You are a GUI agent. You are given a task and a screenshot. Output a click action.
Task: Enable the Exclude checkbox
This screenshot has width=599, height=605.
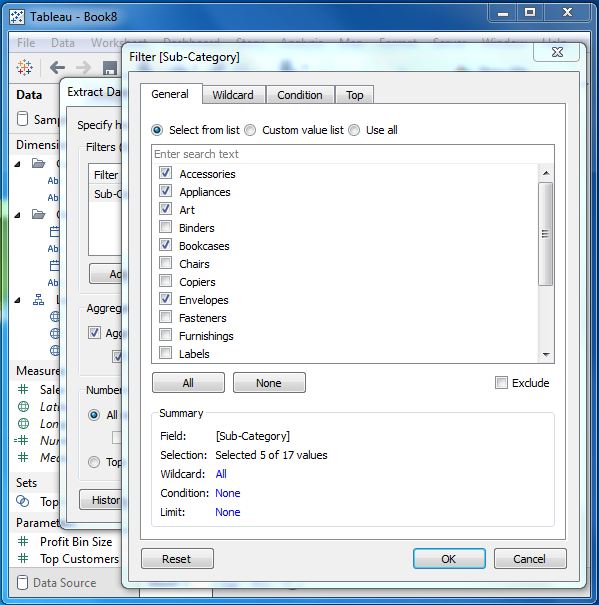click(501, 383)
